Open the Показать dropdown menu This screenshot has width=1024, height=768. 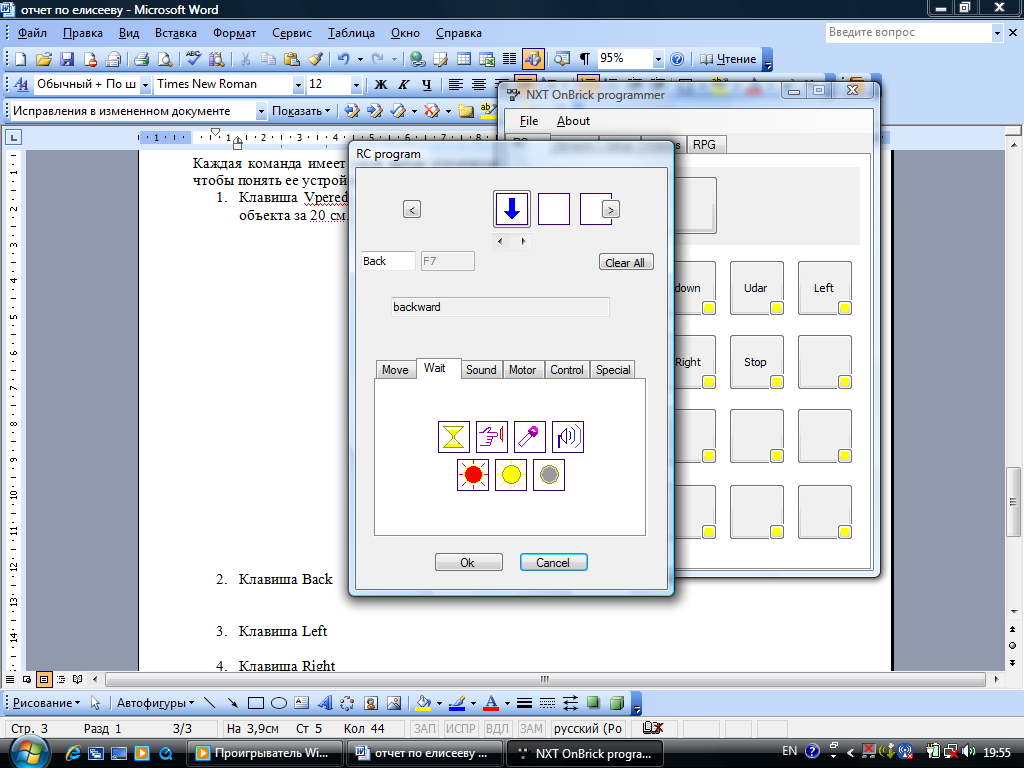click(301, 111)
